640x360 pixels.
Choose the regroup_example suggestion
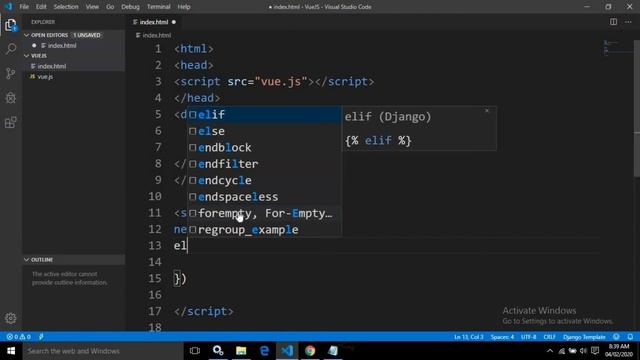264,229
